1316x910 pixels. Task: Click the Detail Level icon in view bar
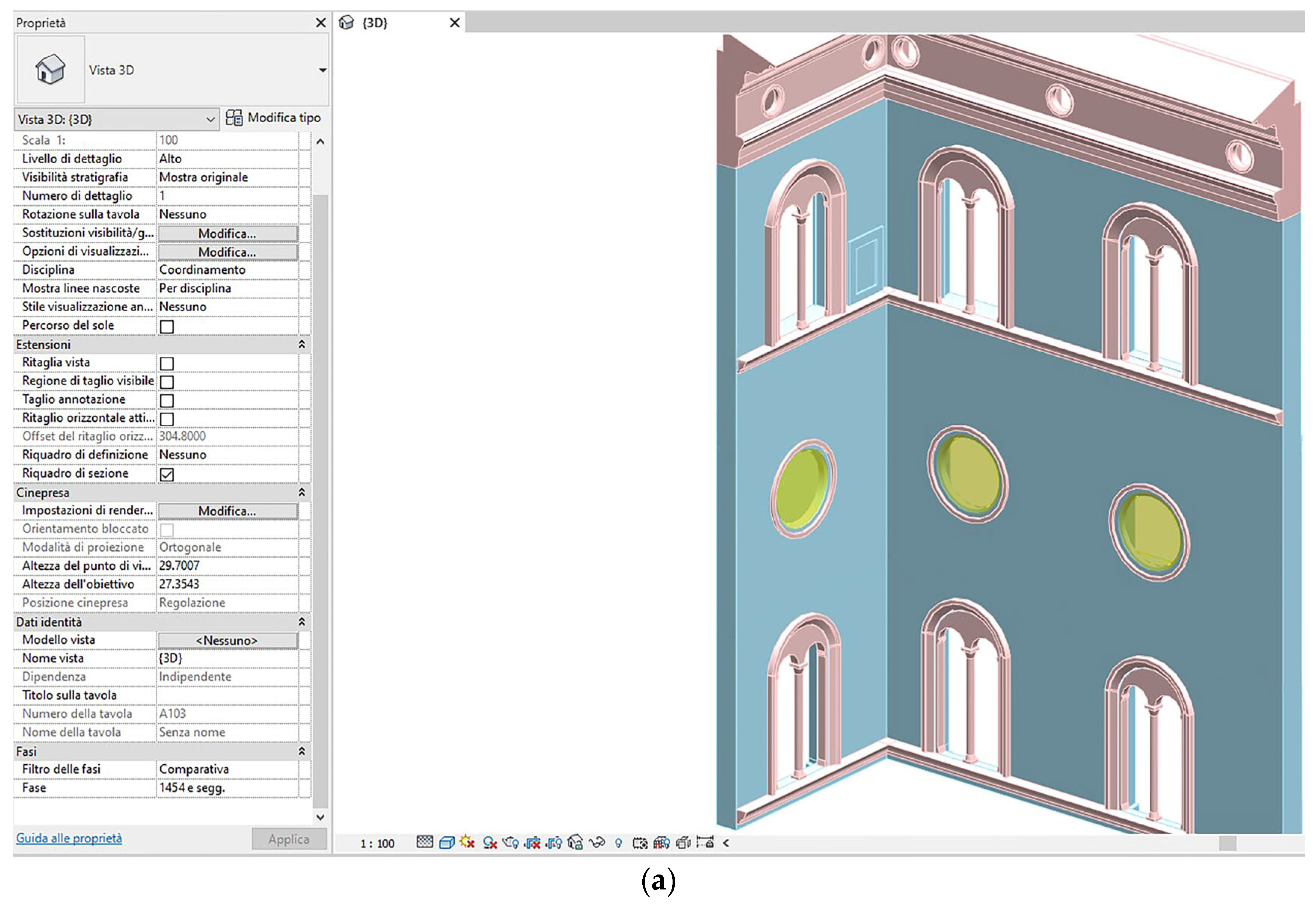click(x=424, y=842)
